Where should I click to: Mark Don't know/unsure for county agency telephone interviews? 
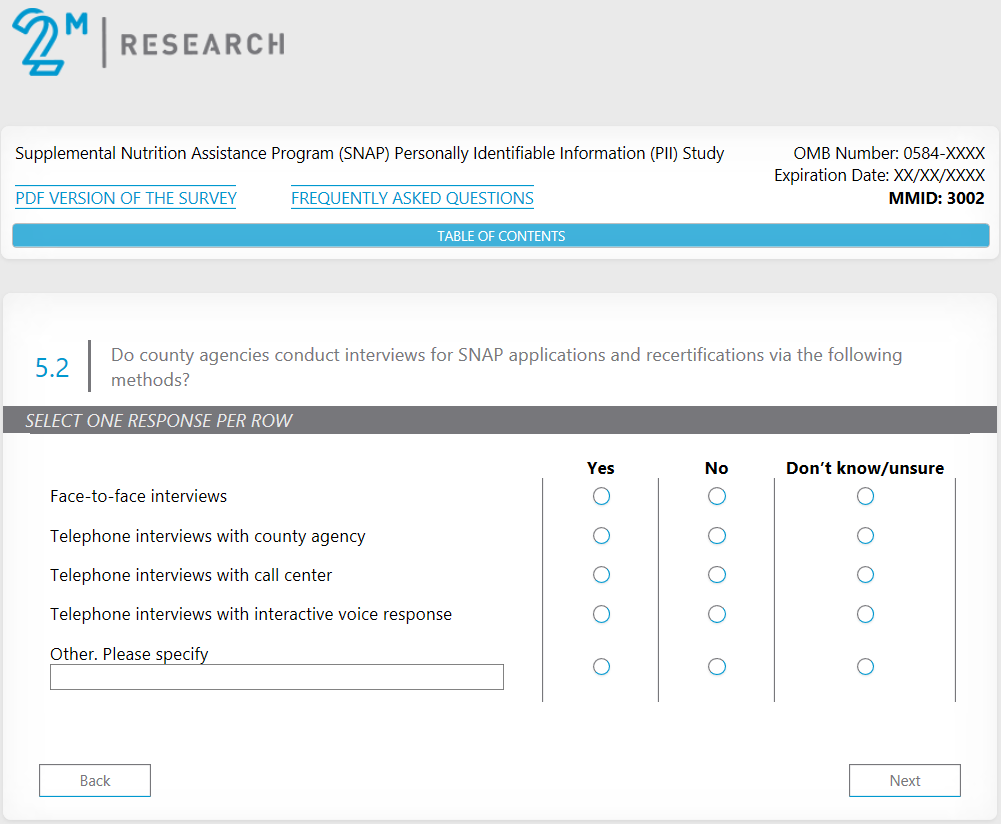(x=865, y=536)
